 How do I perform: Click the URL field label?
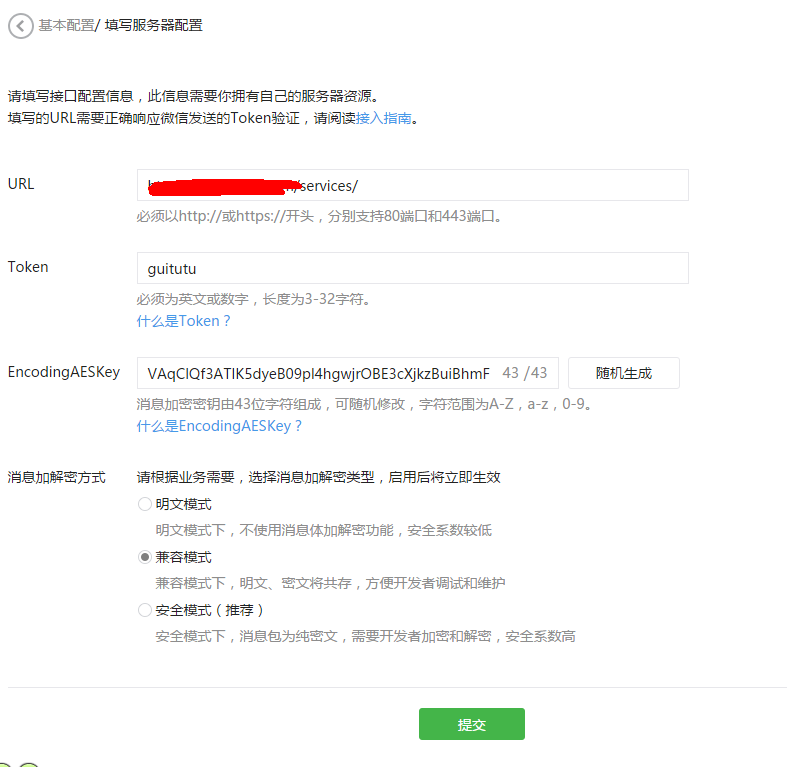point(21,184)
